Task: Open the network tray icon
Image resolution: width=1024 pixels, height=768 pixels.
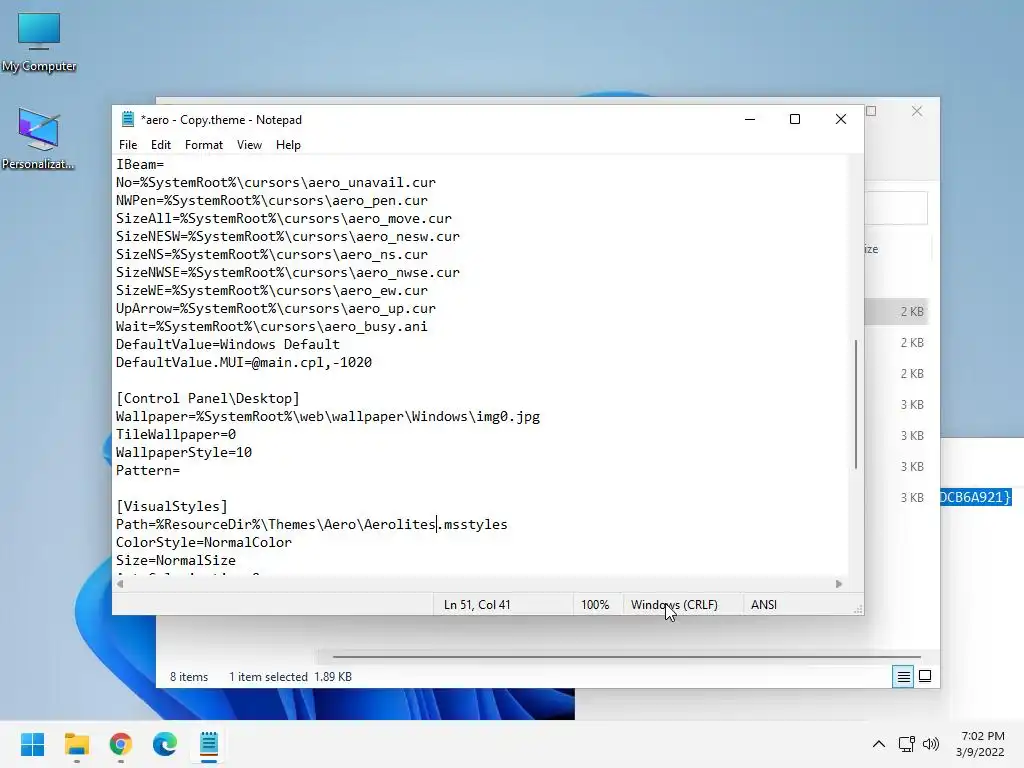Action: click(906, 744)
